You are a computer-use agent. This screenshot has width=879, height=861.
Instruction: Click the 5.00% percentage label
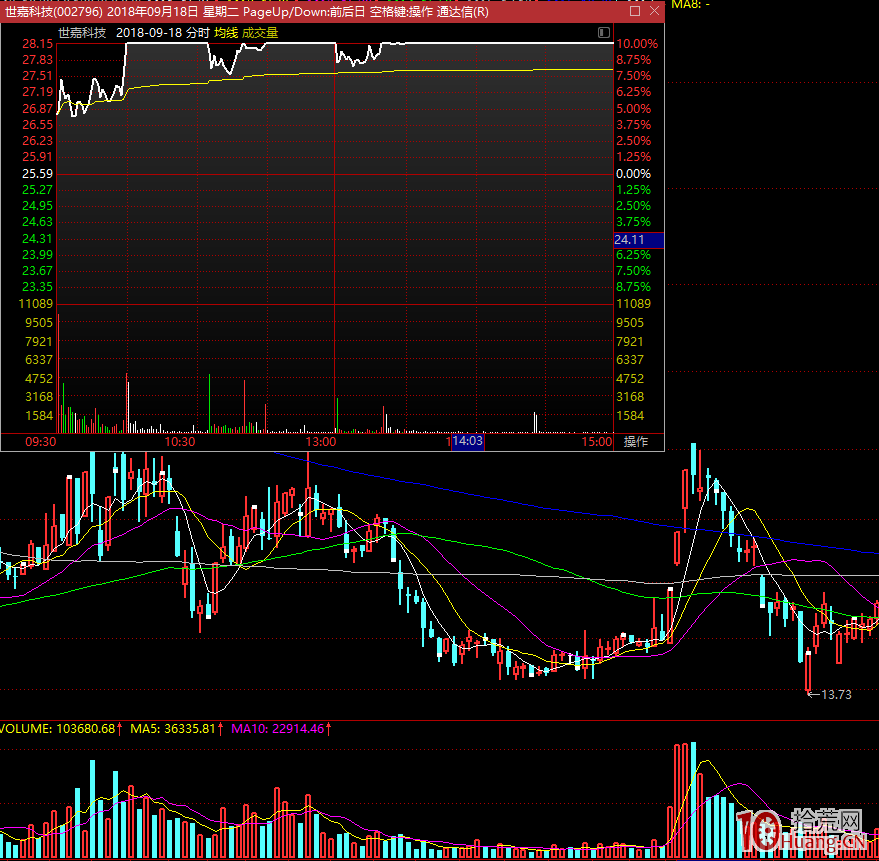coord(633,109)
